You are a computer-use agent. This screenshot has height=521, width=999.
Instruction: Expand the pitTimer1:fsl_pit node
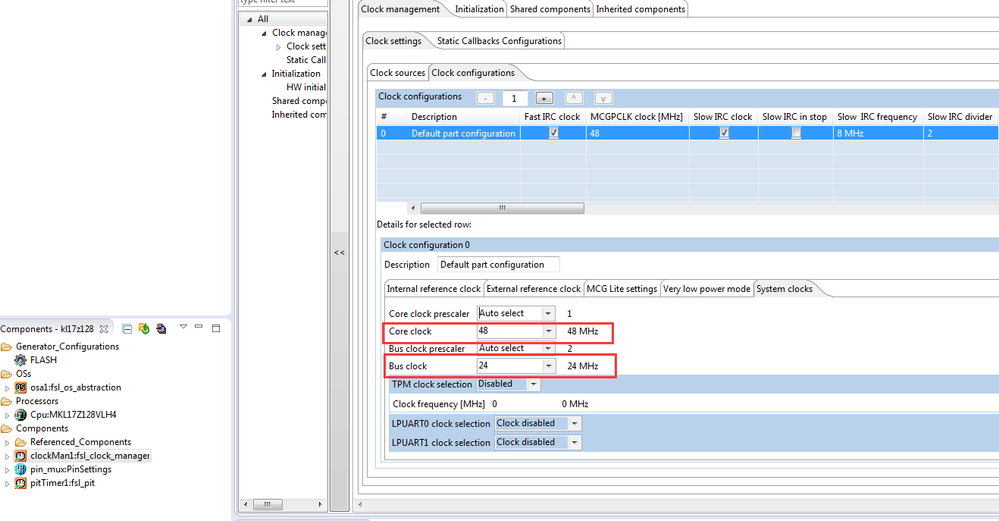tap(7, 484)
